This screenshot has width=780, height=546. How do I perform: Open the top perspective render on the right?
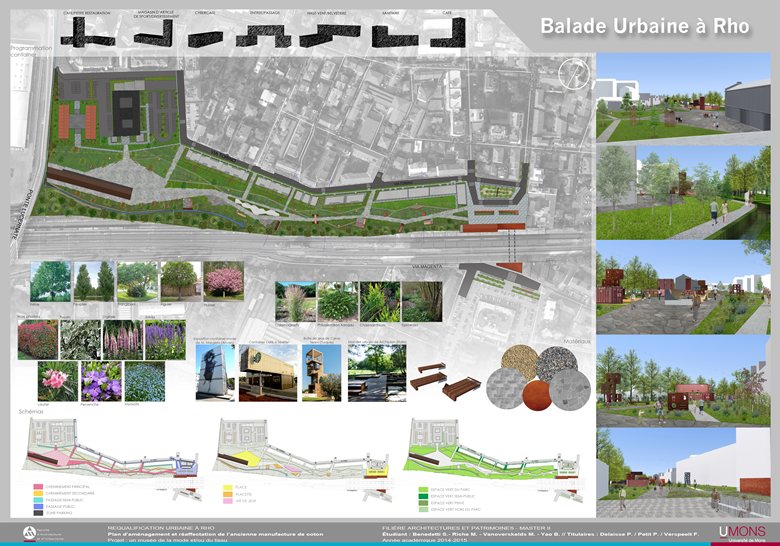tap(683, 97)
